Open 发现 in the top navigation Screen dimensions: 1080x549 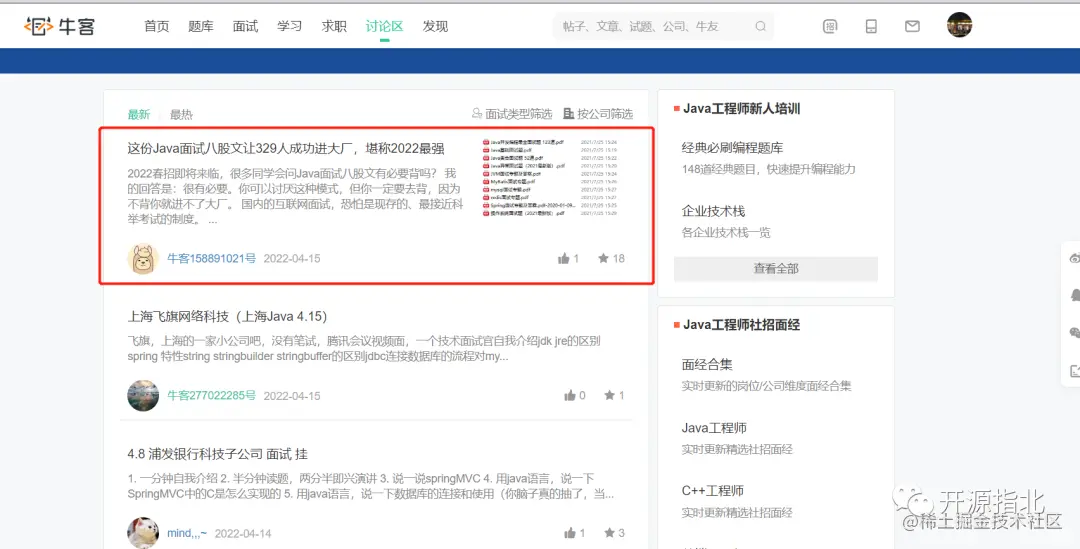435,26
